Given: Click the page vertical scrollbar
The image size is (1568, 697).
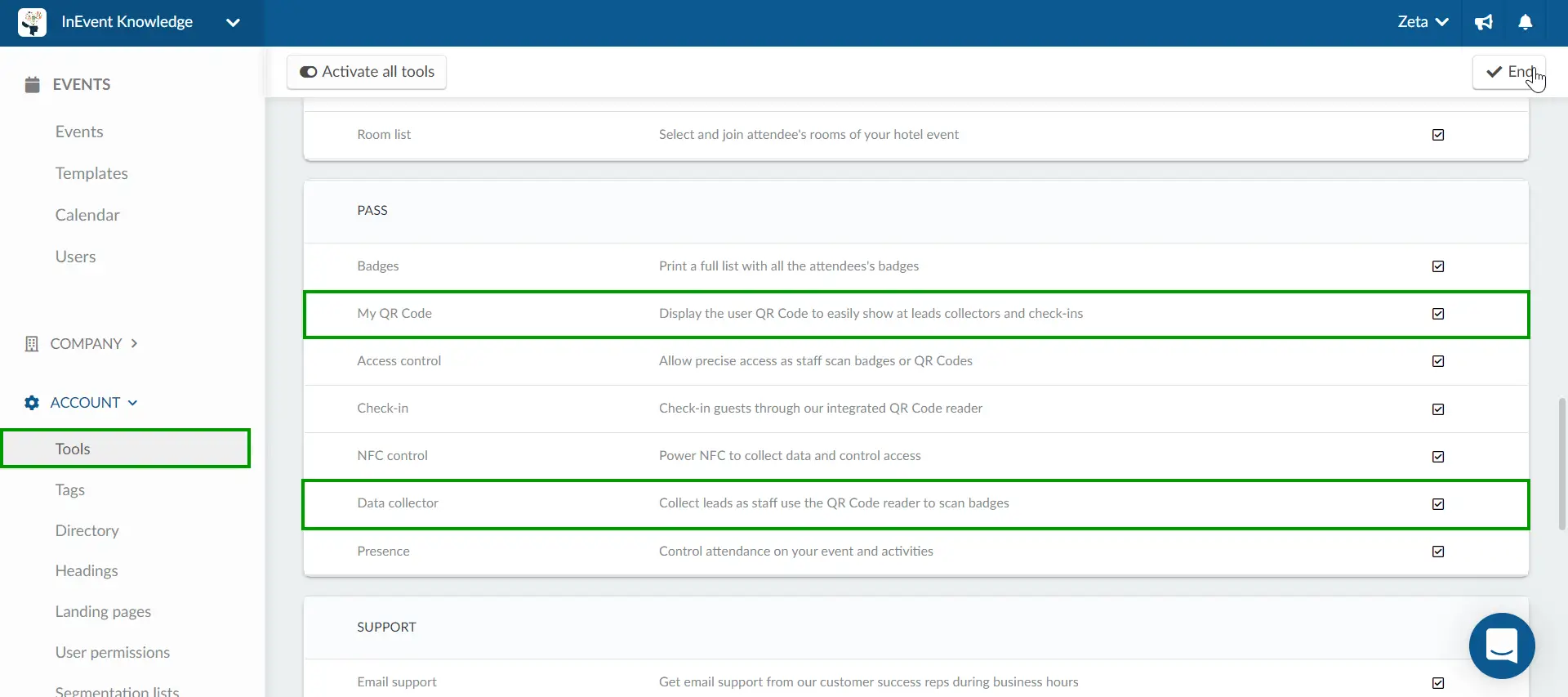Looking at the screenshot, I should (1561, 463).
